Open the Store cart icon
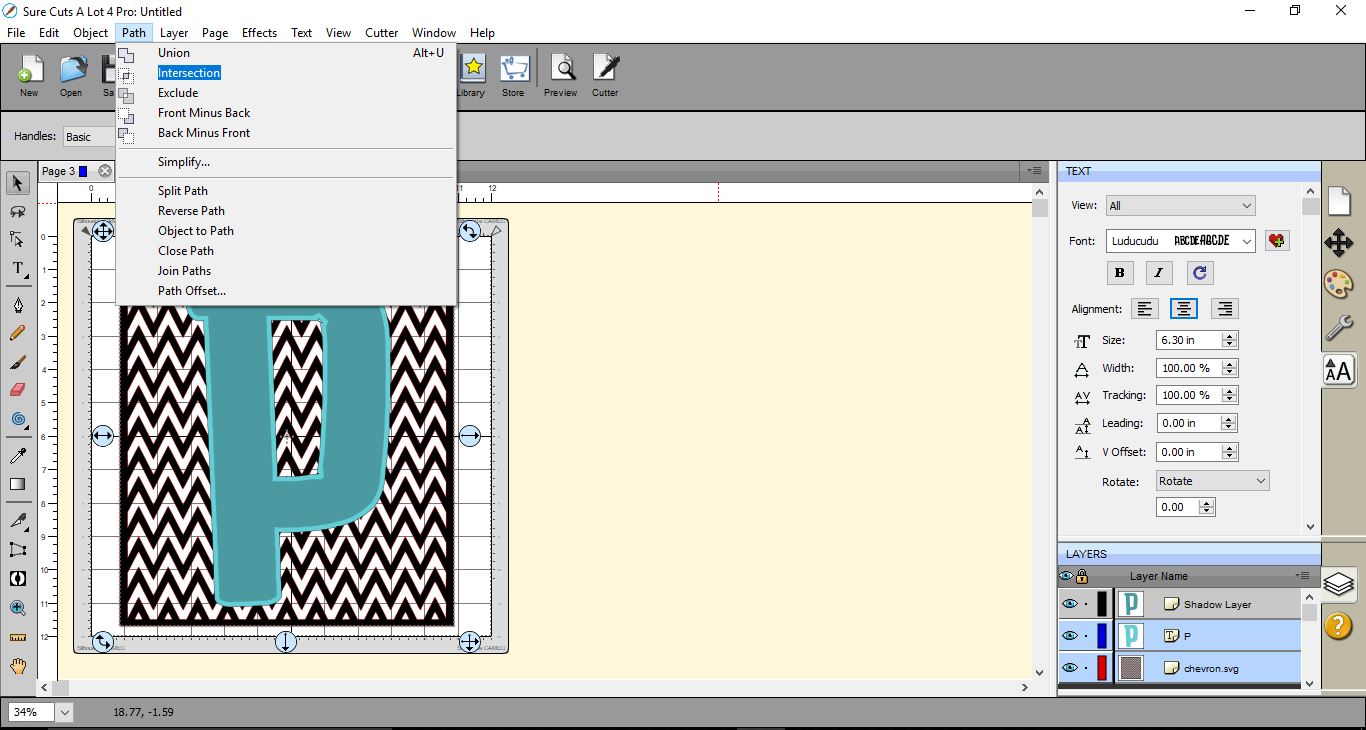1366x730 pixels. pyautogui.click(x=513, y=75)
